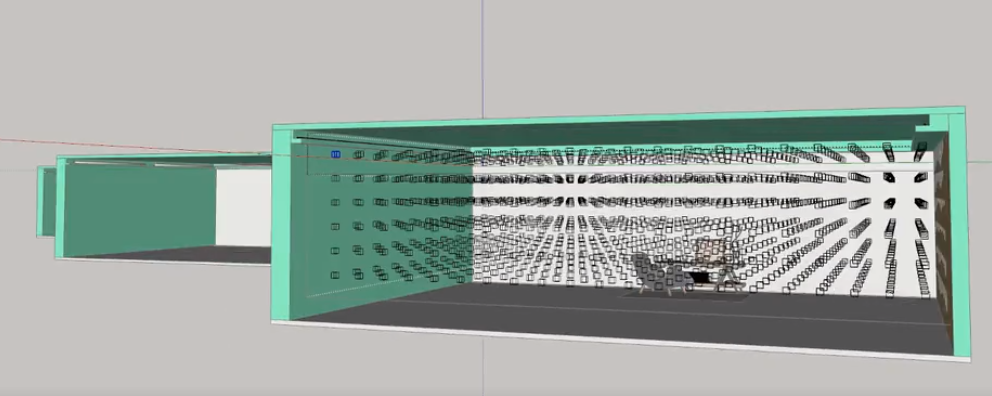Select the blue highlighted cube on teal wall
This screenshot has height=396, width=992.
point(335,154)
